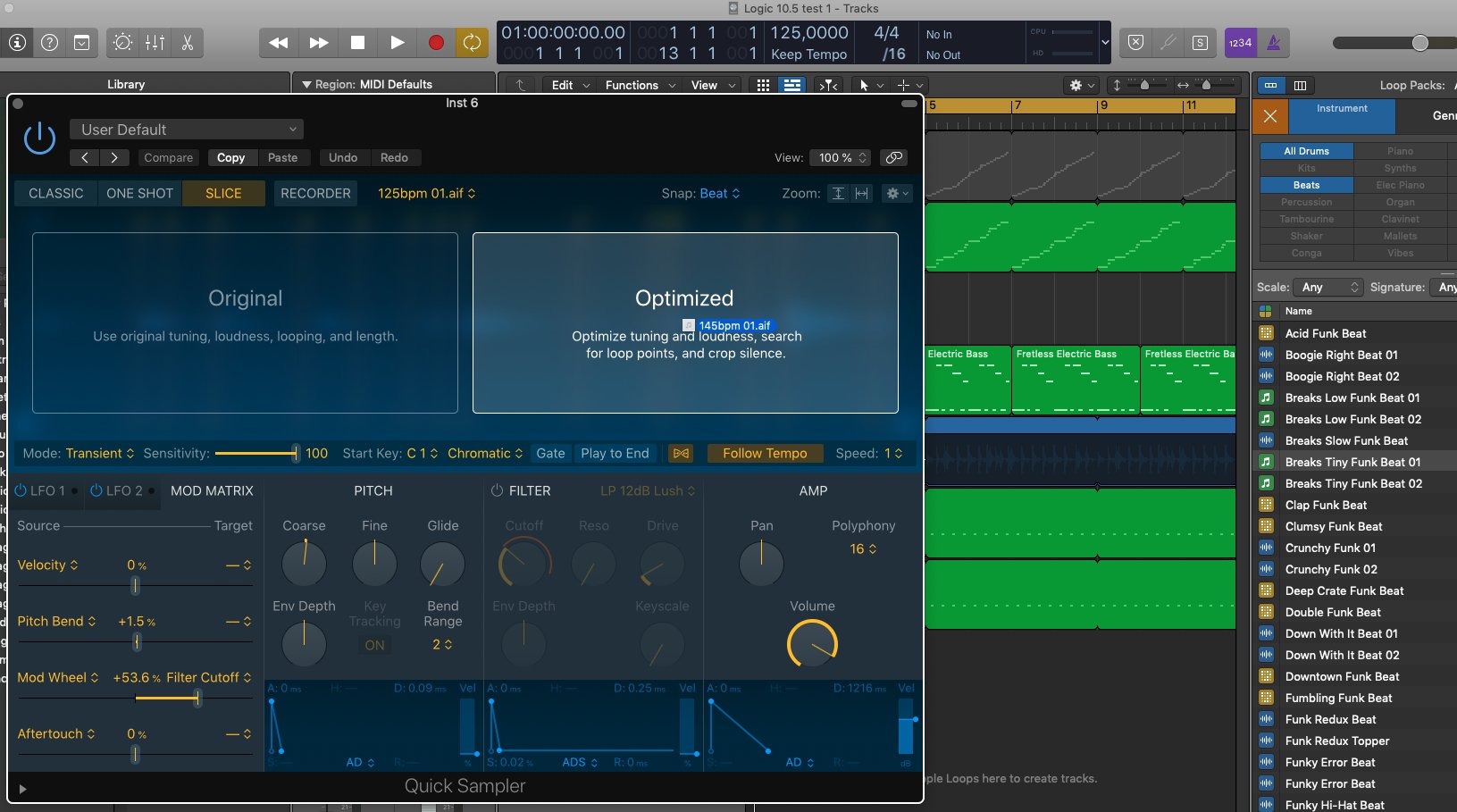Image resolution: width=1457 pixels, height=812 pixels.
Task: Enable the Filter power toggle
Action: (497, 490)
